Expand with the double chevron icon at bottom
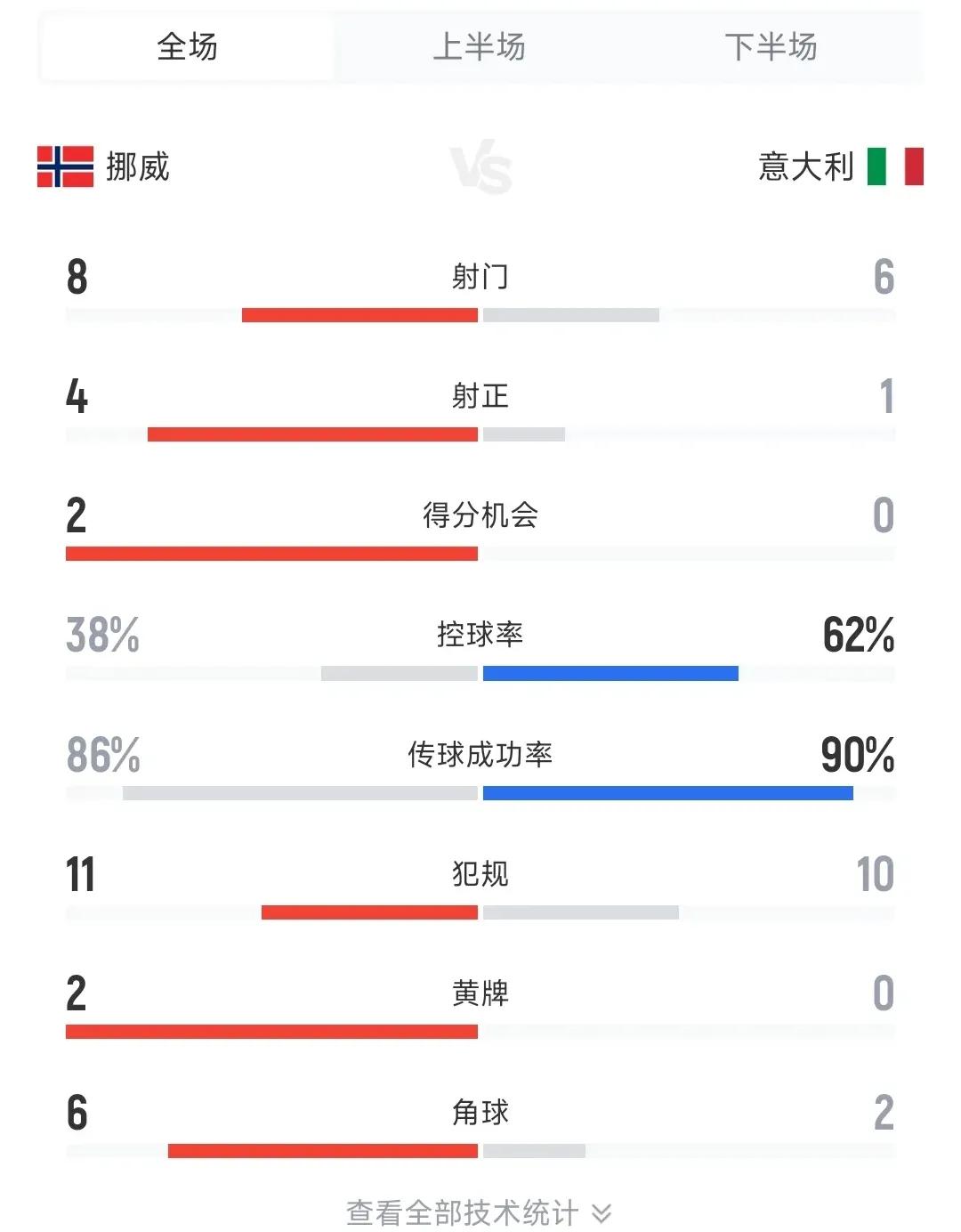The width and height of the screenshot is (961, 1232). tap(602, 1212)
